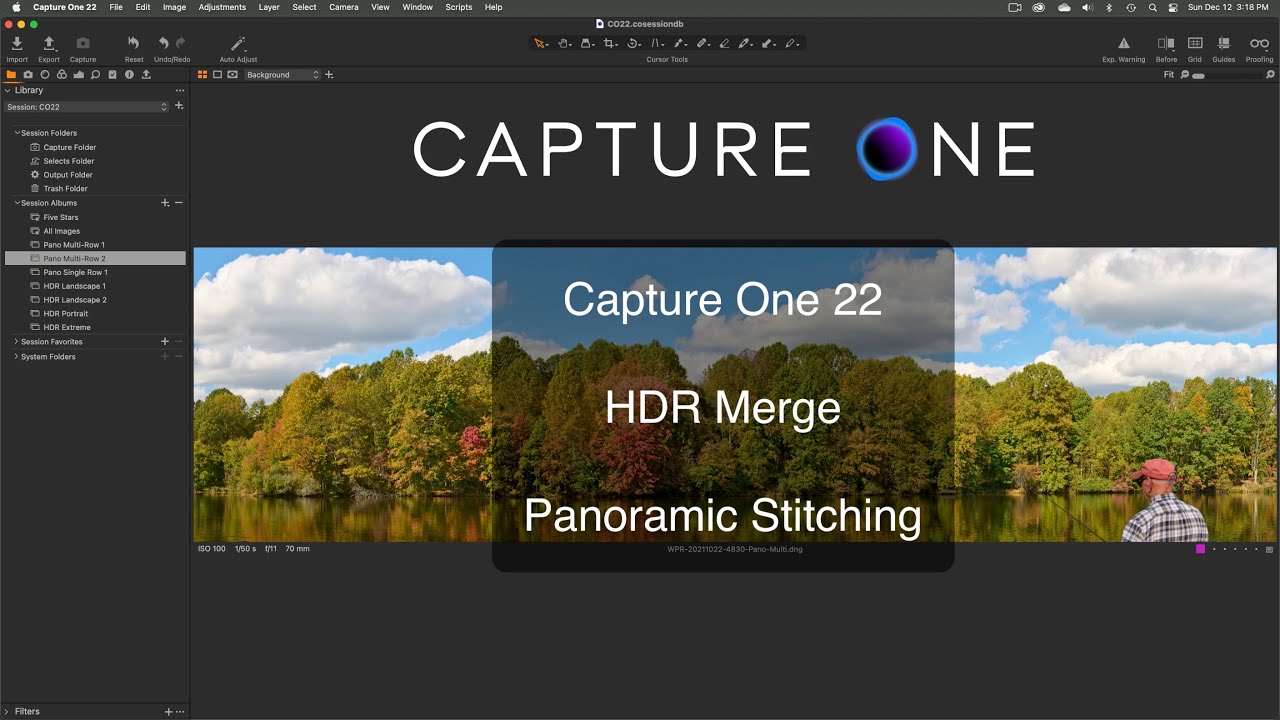Image resolution: width=1280 pixels, height=720 pixels.
Task: Select the Loupe cursor tool
Action: [587, 43]
